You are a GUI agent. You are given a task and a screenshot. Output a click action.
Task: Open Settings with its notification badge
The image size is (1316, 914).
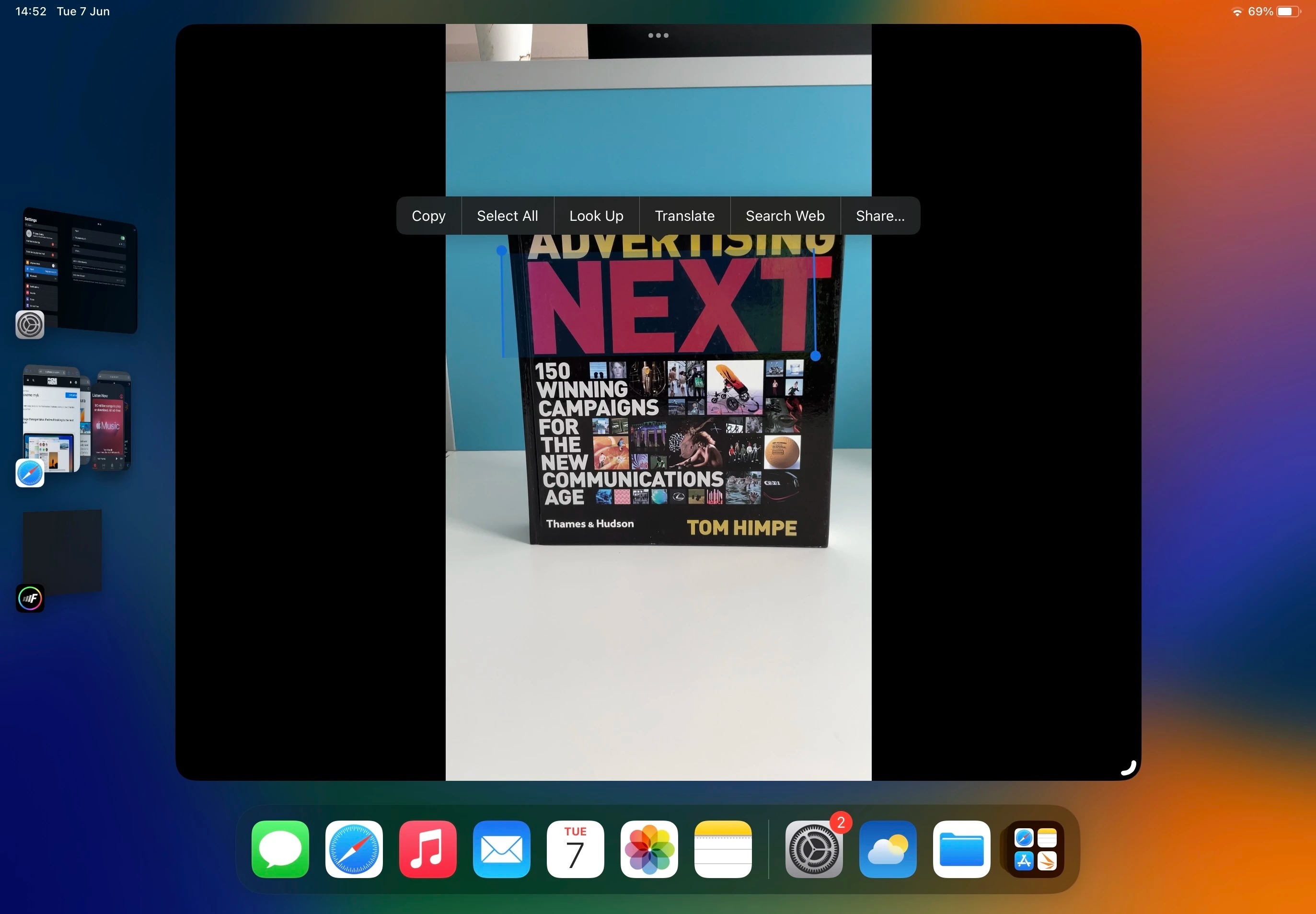coord(813,849)
